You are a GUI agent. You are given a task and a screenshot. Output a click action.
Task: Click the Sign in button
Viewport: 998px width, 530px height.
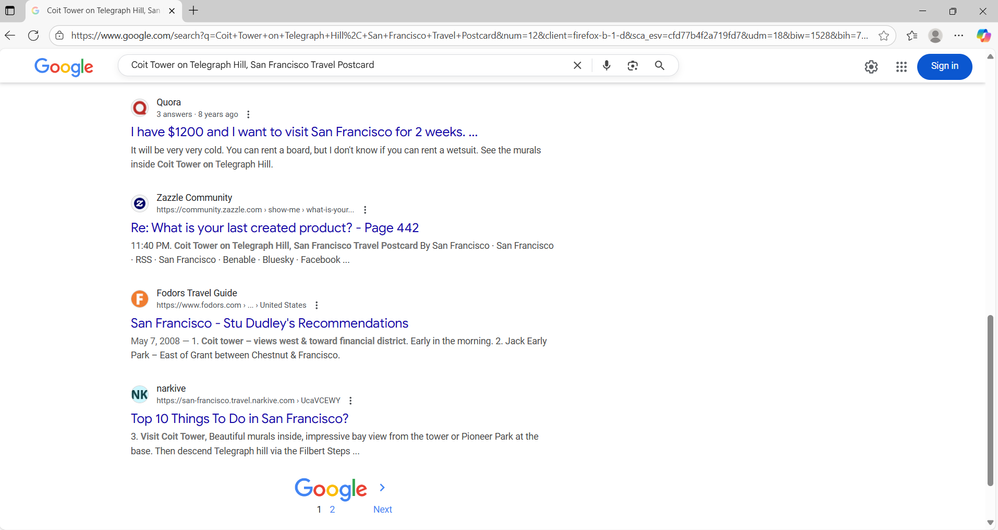point(944,66)
